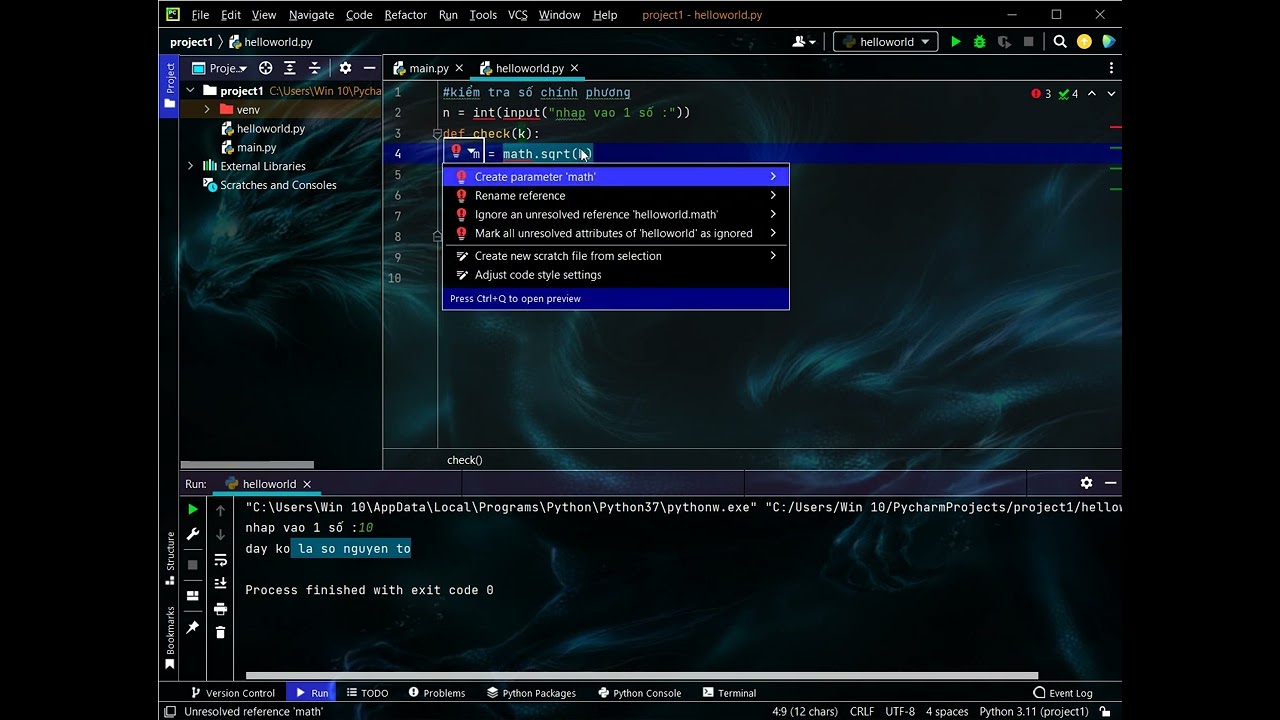Pin the Run tab with the pin icon
The image size is (1280, 720).
pyautogui.click(x=193, y=627)
